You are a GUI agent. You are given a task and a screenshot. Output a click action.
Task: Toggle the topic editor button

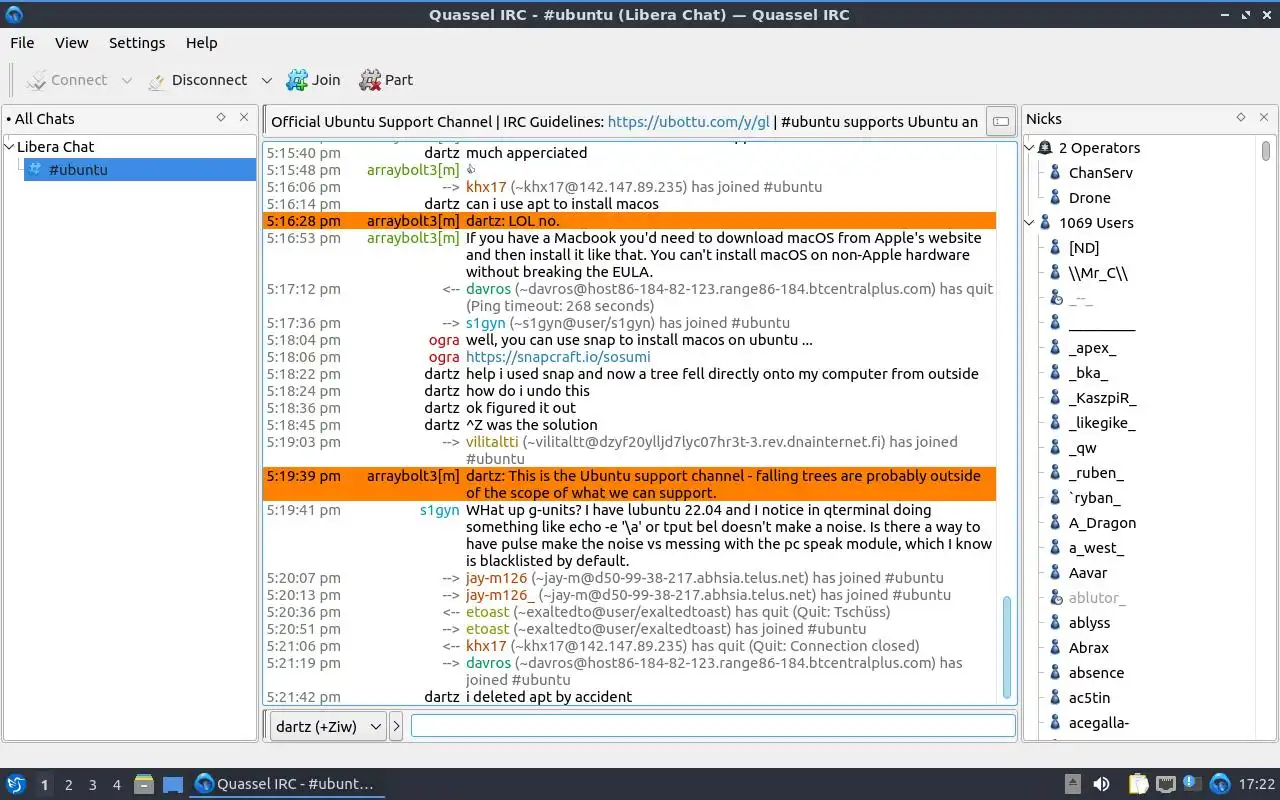click(x=999, y=122)
